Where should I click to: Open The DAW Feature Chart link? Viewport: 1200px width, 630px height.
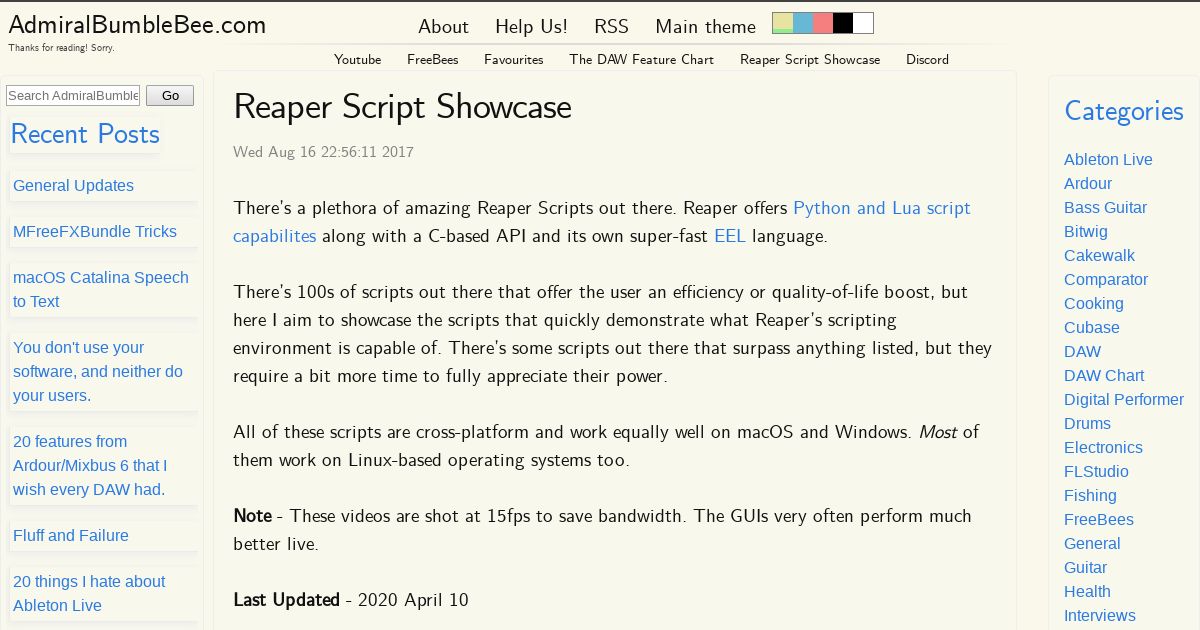tap(642, 60)
